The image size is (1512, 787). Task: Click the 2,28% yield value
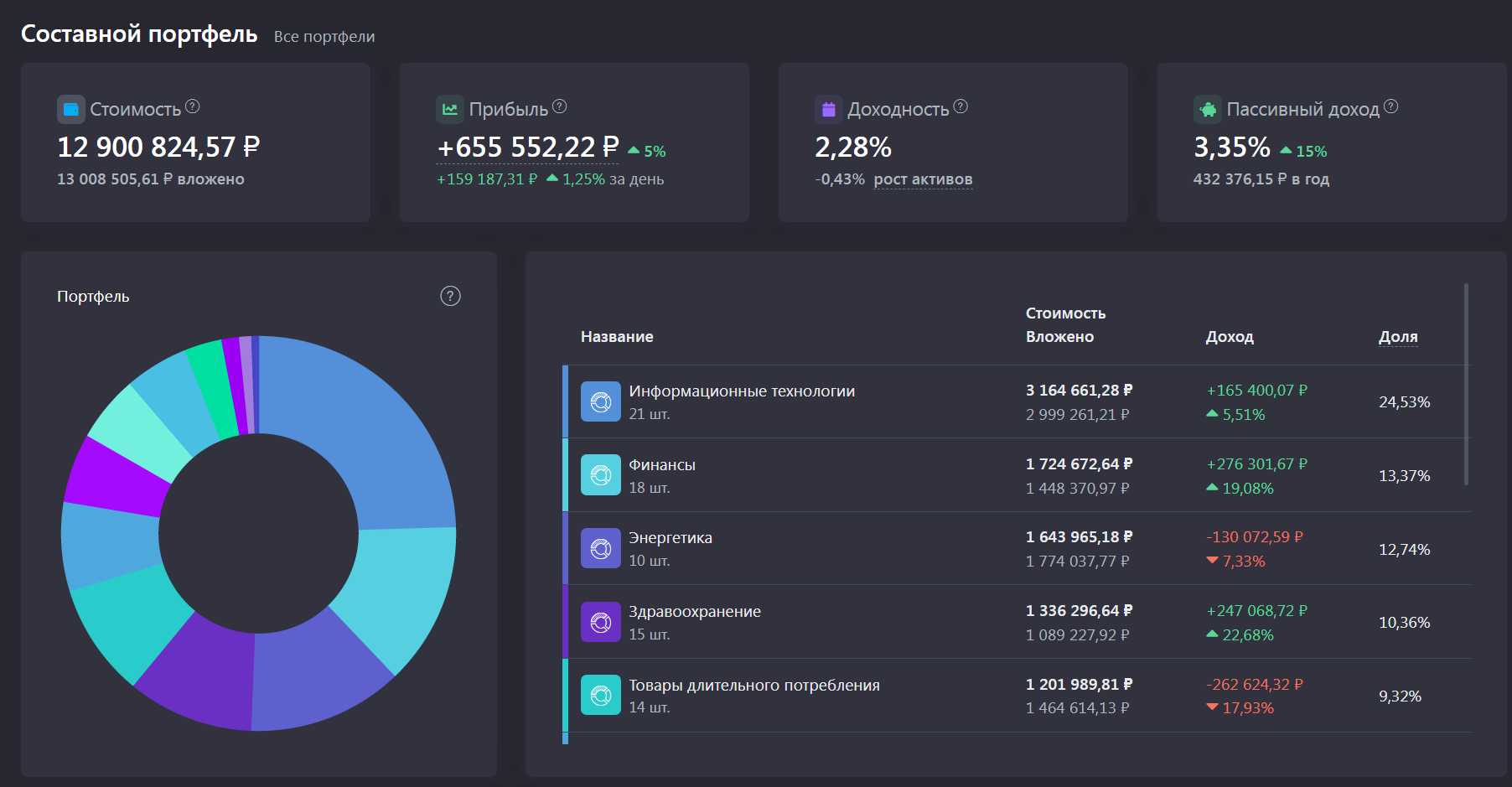pyautogui.click(x=853, y=148)
